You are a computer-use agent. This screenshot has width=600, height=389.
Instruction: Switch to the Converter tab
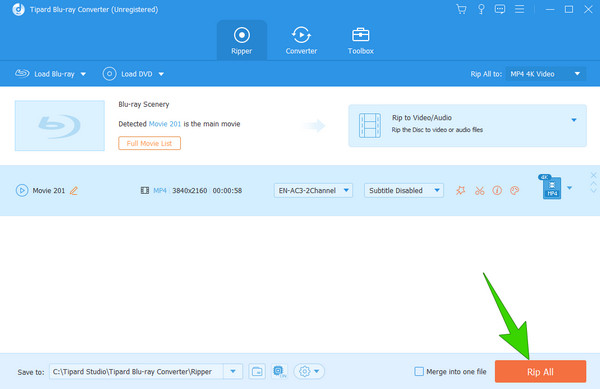coord(301,41)
